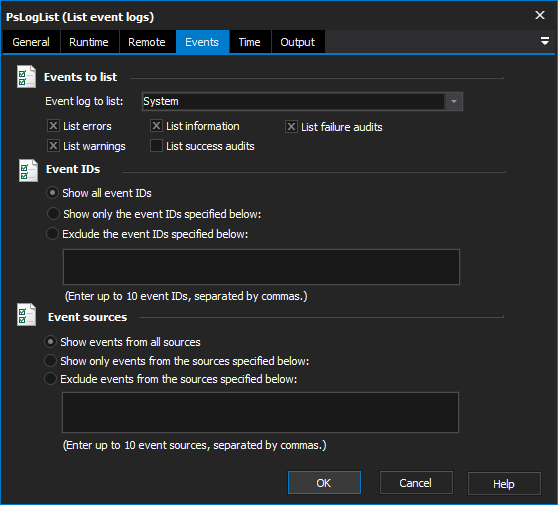Open the tab overflow menu icon
Screen dimensions: 558x505
(544, 41)
